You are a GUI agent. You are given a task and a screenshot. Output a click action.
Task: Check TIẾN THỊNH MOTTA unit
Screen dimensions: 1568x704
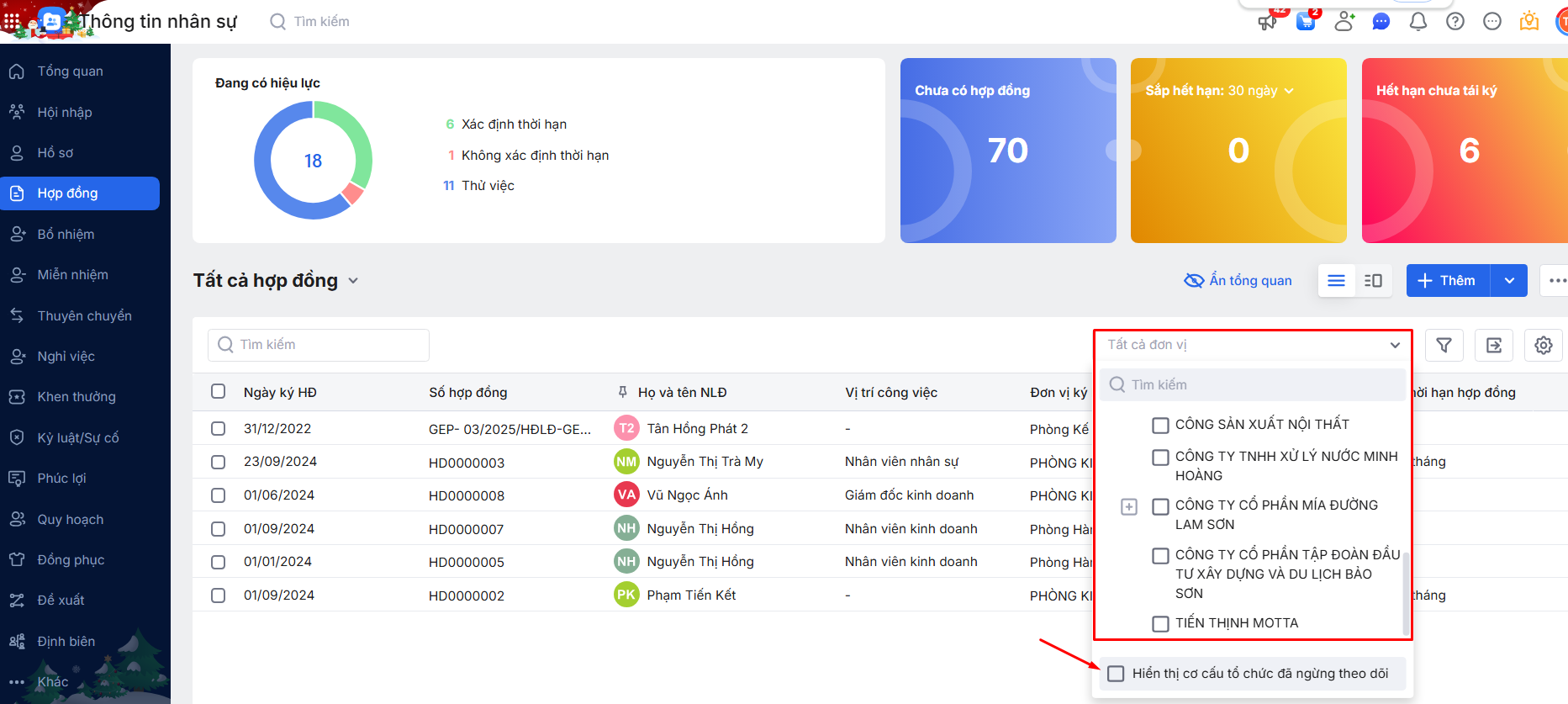point(1160,623)
